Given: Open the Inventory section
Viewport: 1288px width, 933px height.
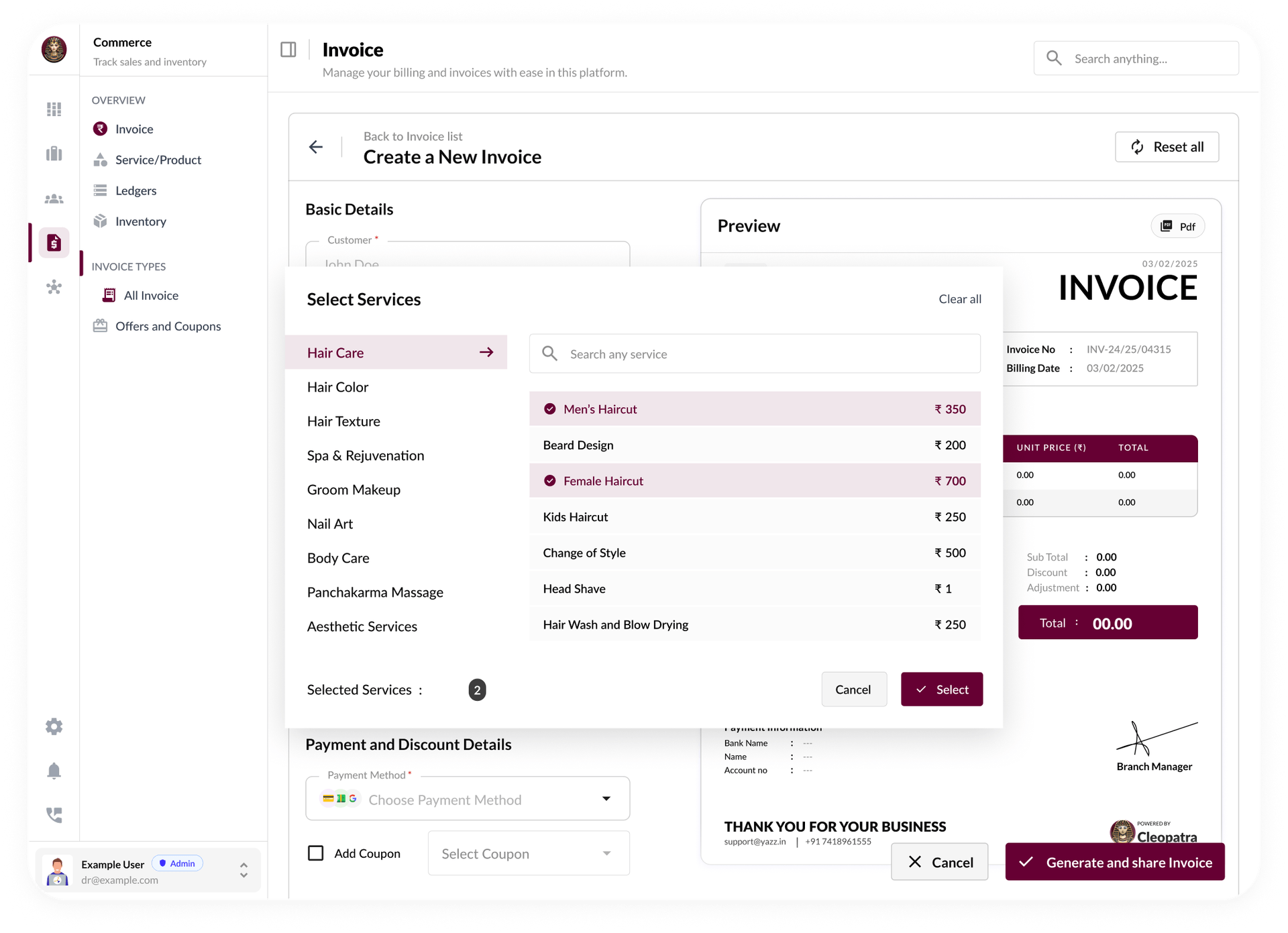Looking at the screenshot, I should coord(140,221).
